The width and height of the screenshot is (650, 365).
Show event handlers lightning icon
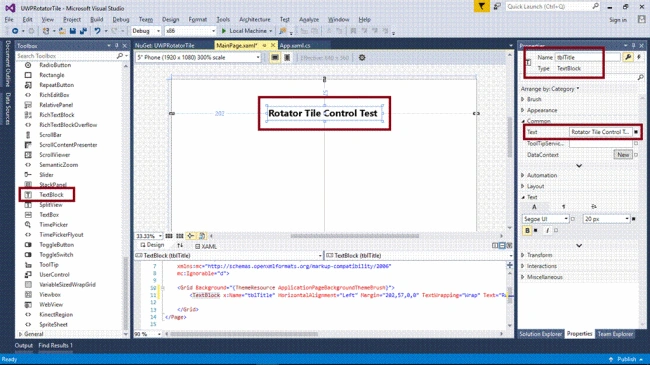click(639, 57)
